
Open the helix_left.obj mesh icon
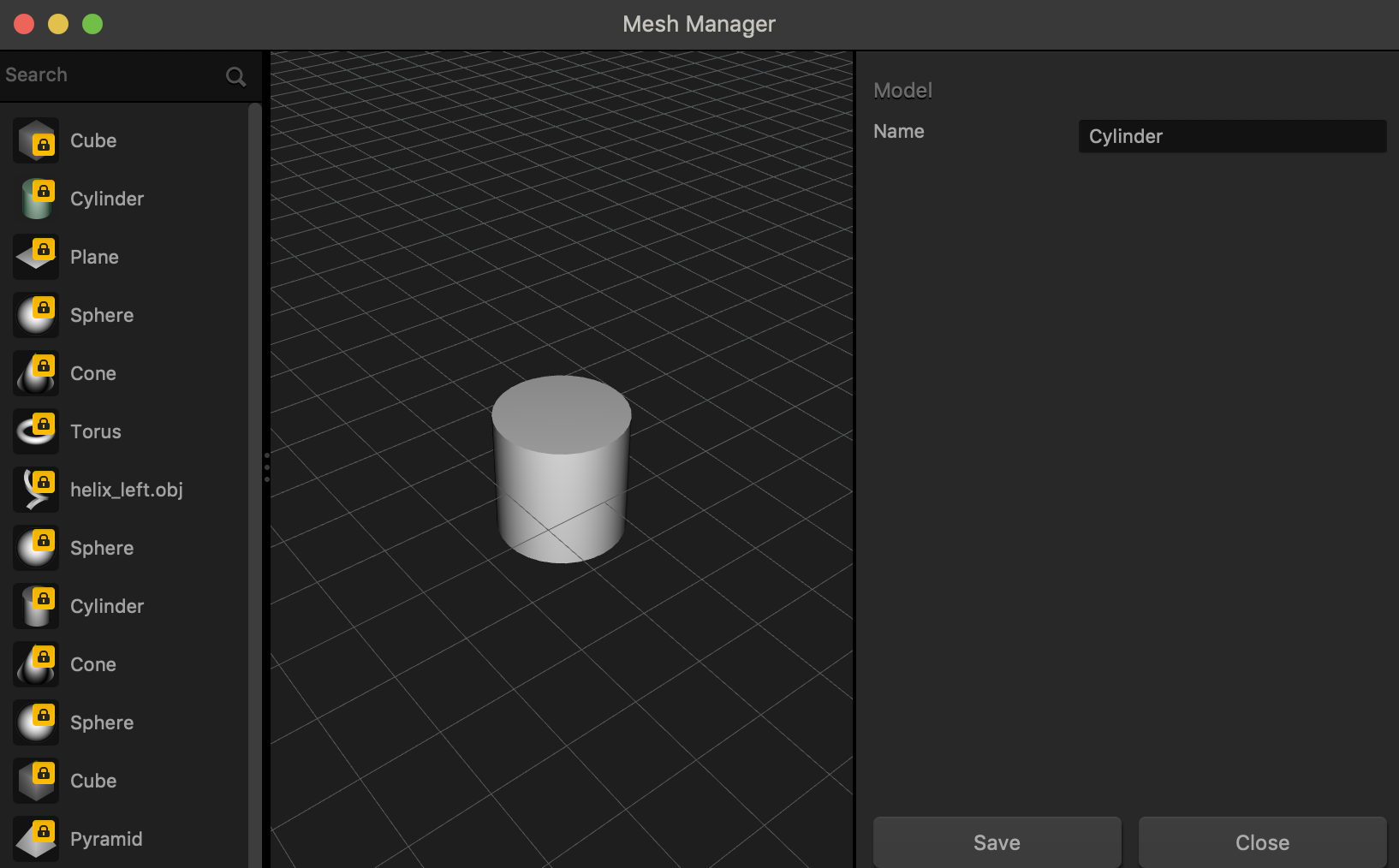[36, 490]
